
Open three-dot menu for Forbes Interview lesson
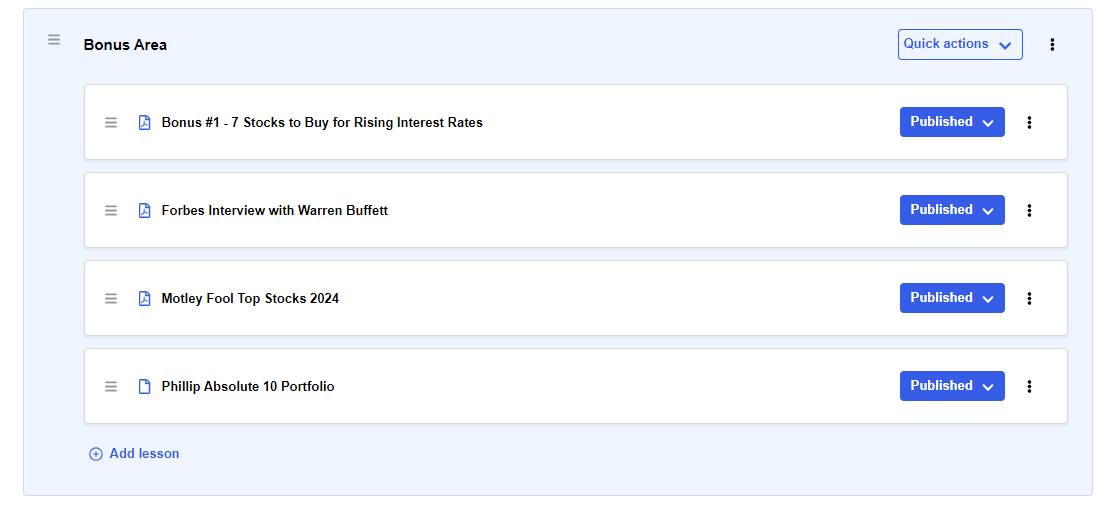click(1029, 210)
